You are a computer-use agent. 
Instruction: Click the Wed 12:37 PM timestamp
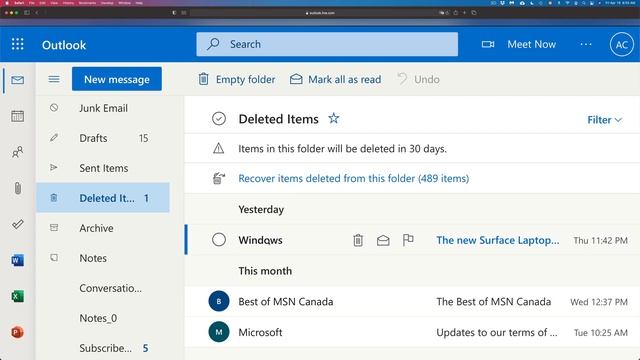[599, 302]
